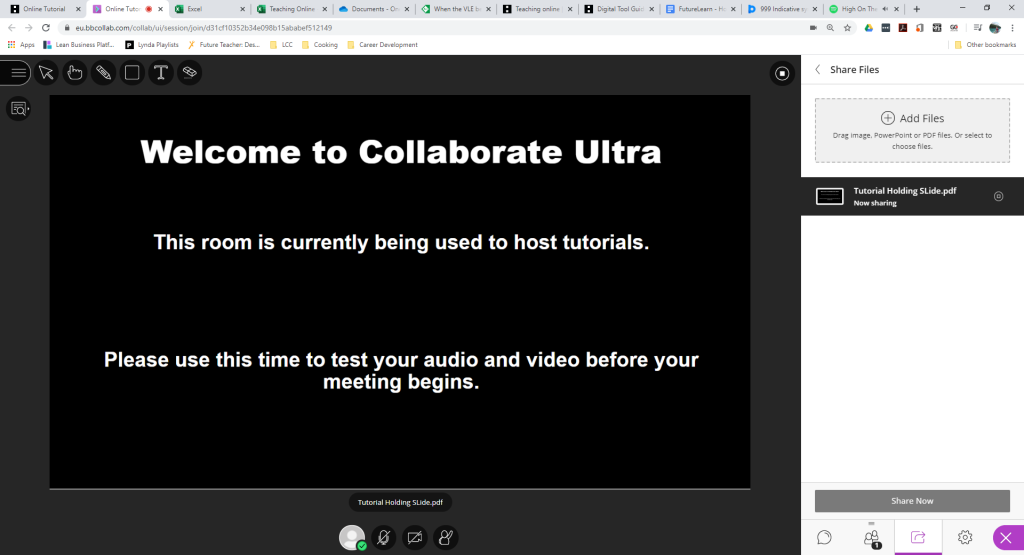This screenshot has height=555, width=1024.
Task: Expand the Career Development bookmark folder
Action: tap(382, 45)
